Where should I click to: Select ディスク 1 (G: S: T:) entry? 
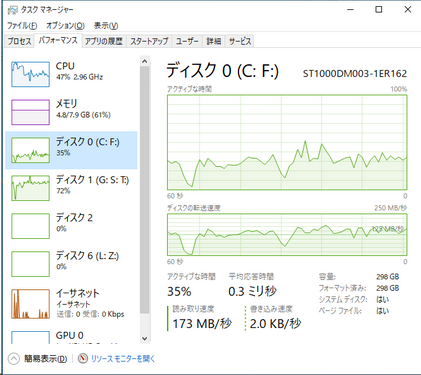[x=71, y=188]
